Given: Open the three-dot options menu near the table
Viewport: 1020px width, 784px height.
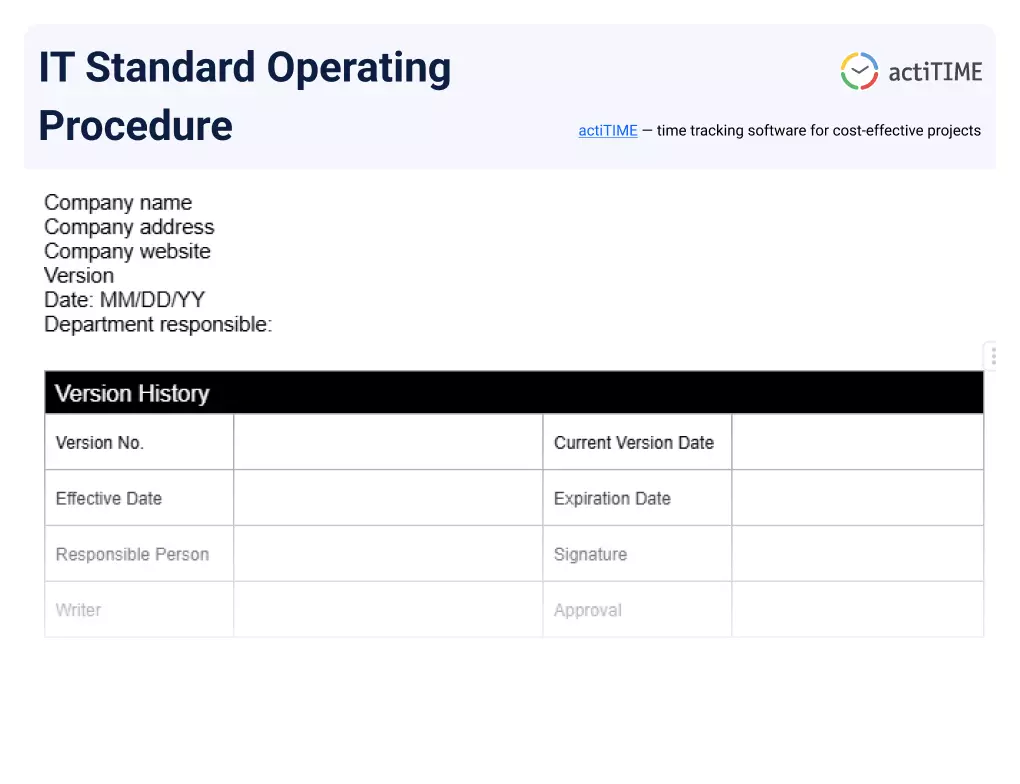Looking at the screenshot, I should click(x=992, y=355).
